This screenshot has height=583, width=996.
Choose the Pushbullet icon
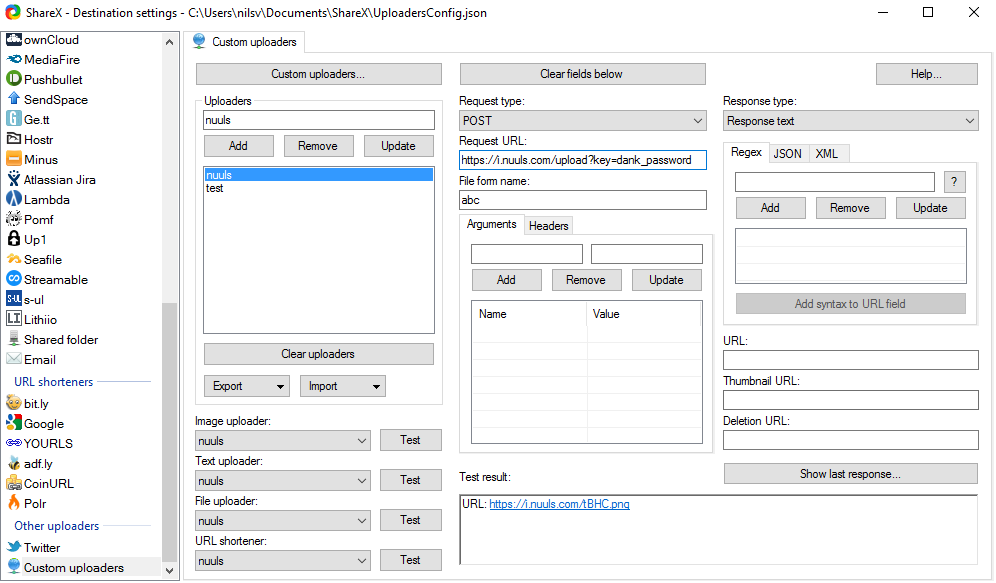coord(13,79)
